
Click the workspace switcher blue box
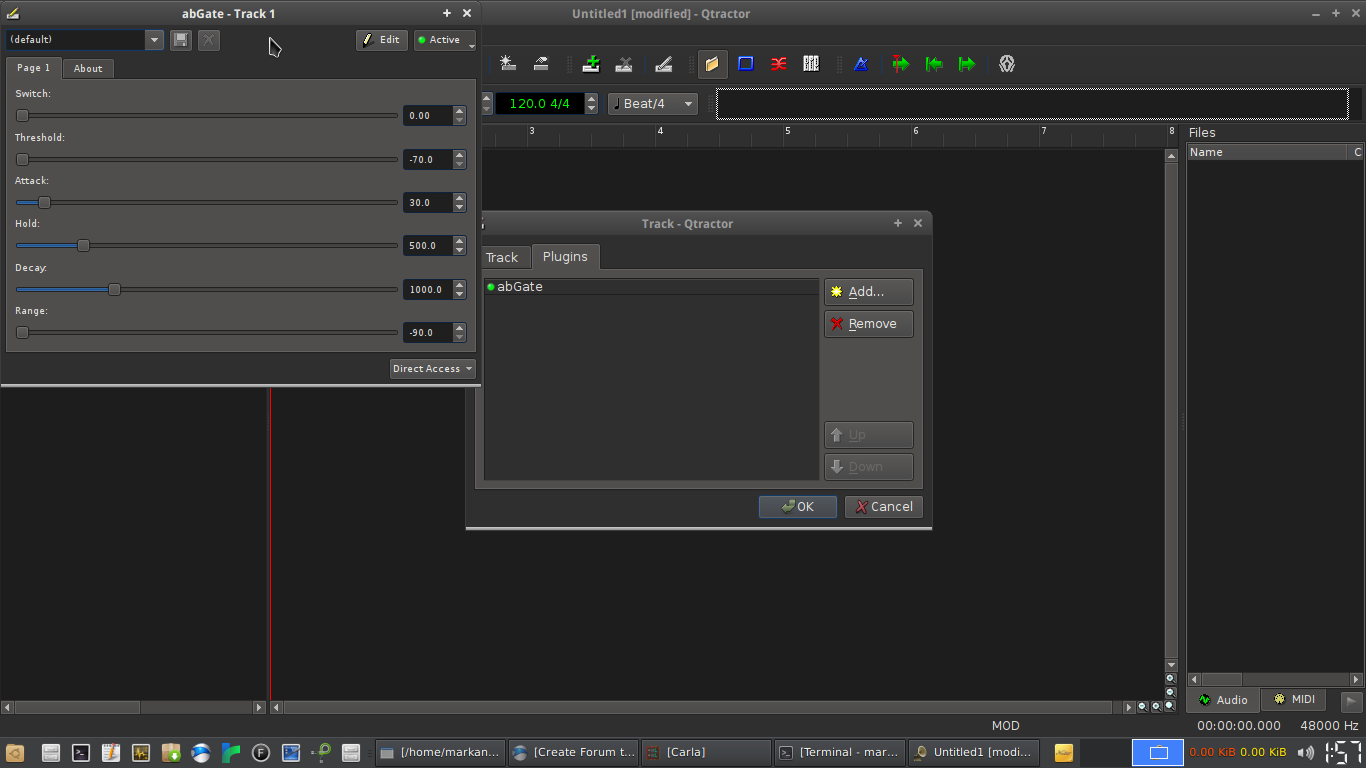click(1158, 752)
